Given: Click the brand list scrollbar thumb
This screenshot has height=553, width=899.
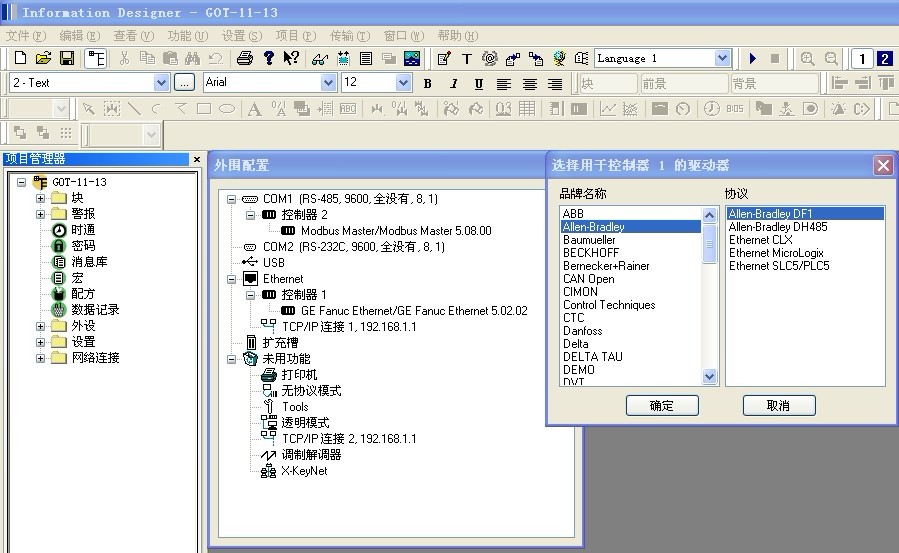Looking at the screenshot, I should click(x=710, y=244).
